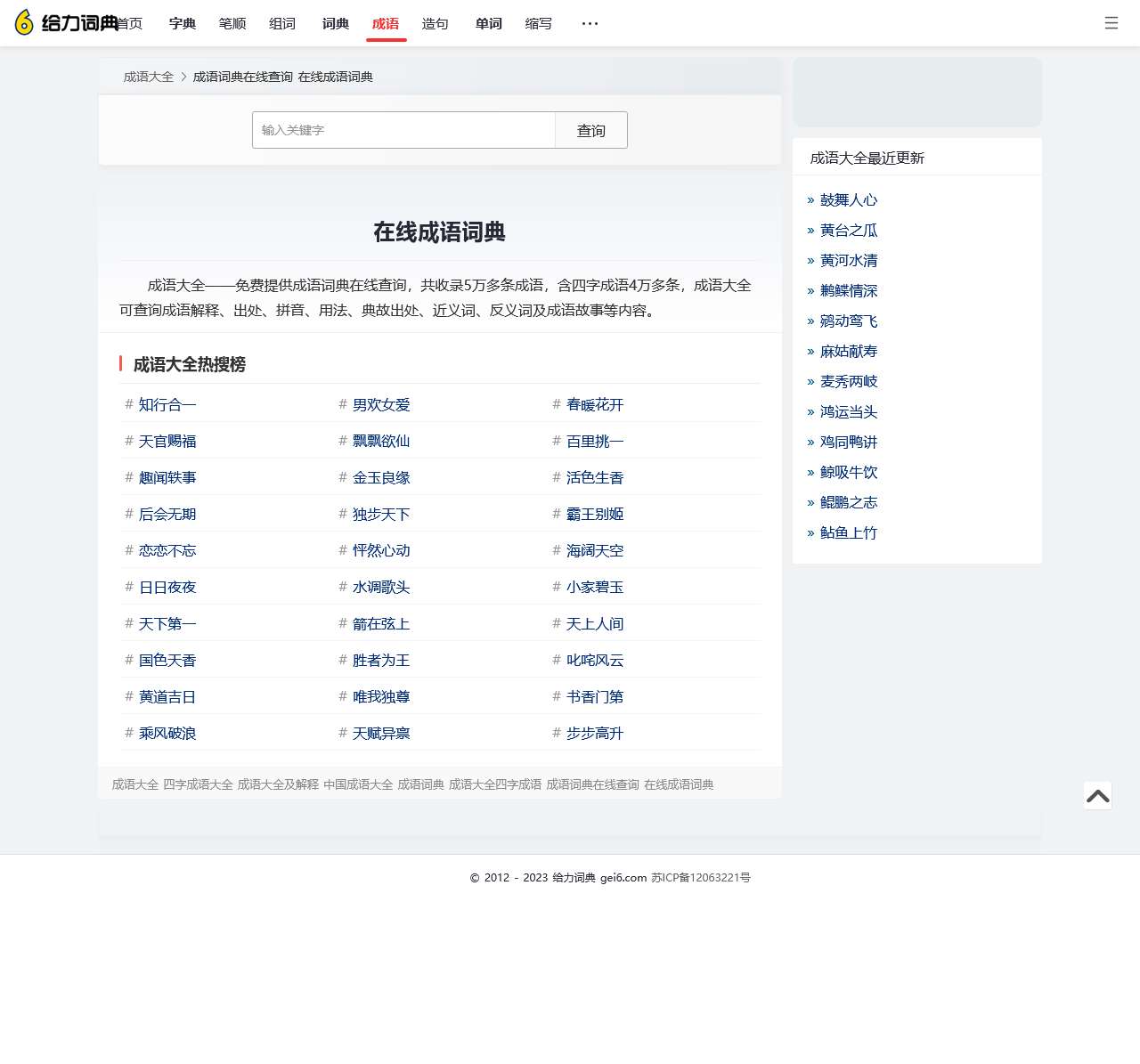Open recently updated idiom 黄台之瓜
Viewport: 1140px width, 1064px height.
(849, 230)
